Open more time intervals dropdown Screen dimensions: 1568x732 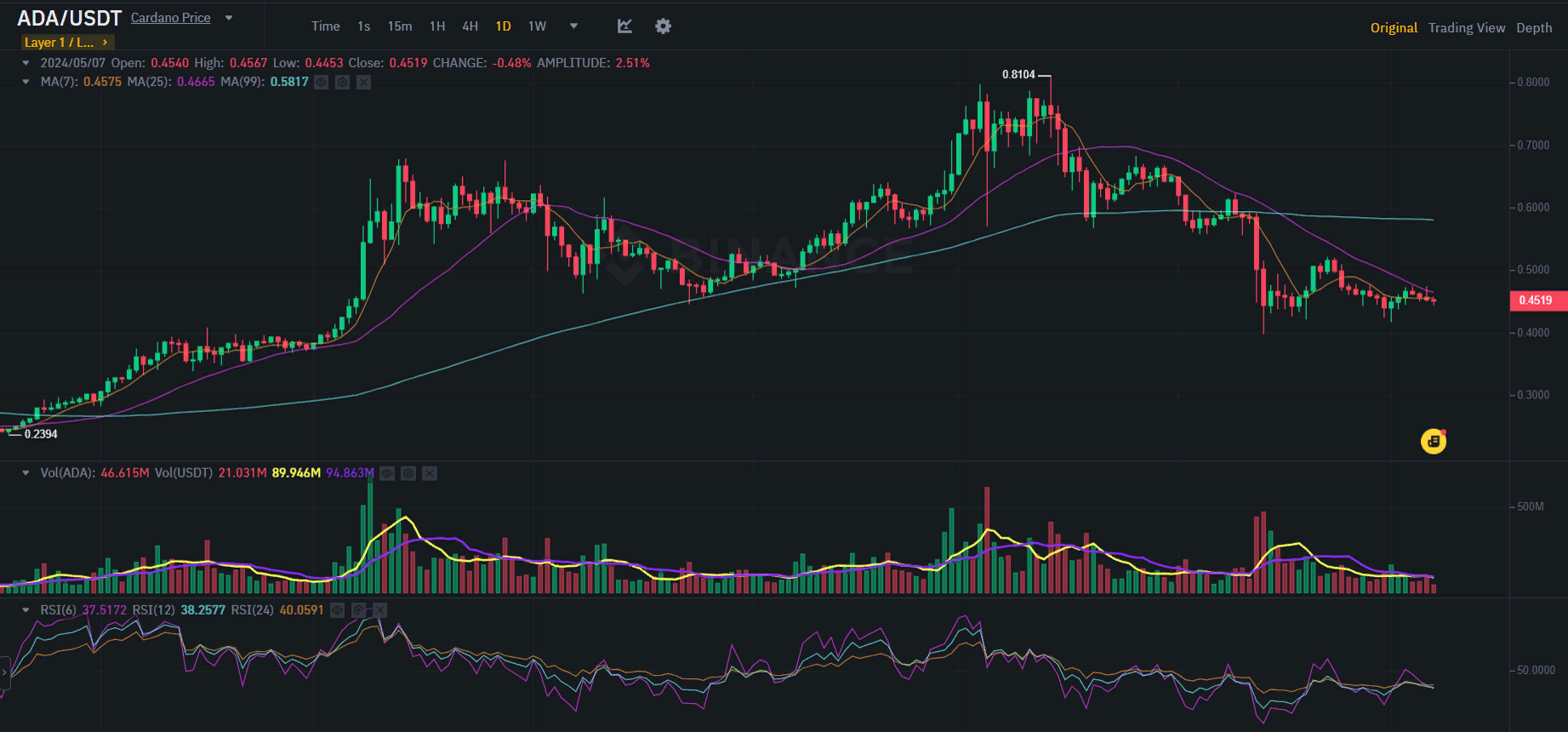coord(573,26)
